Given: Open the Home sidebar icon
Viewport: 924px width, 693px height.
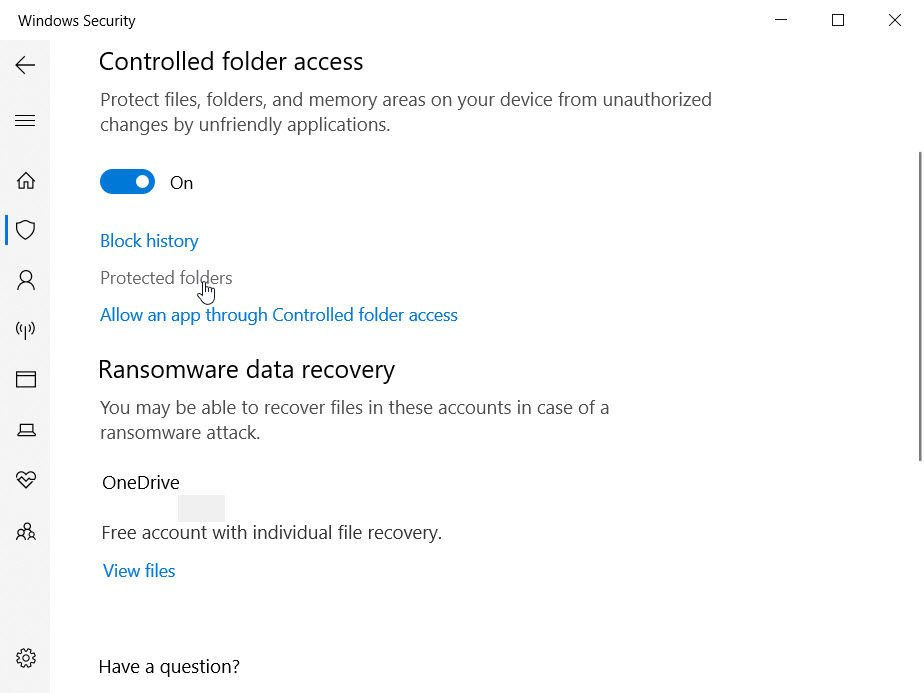Looking at the screenshot, I should (x=26, y=181).
